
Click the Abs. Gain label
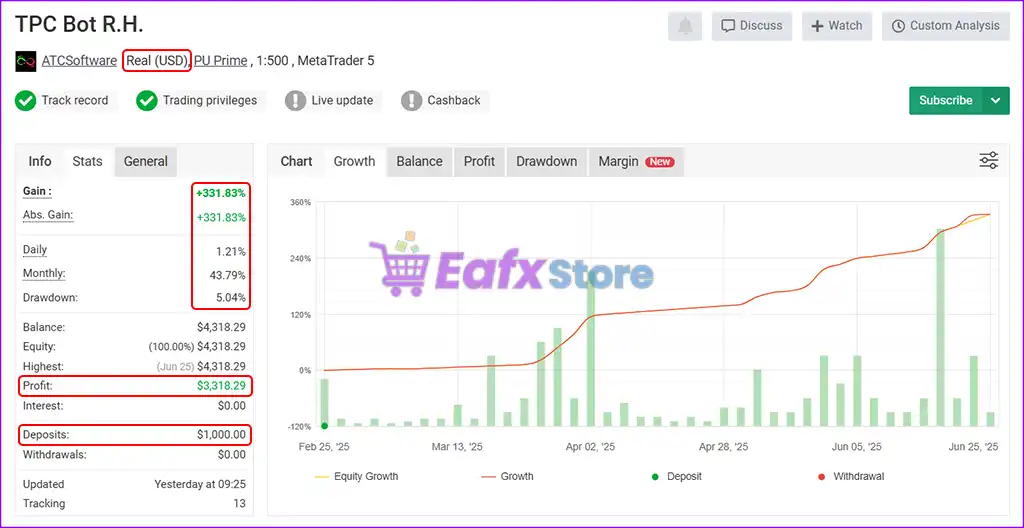click(48, 215)
